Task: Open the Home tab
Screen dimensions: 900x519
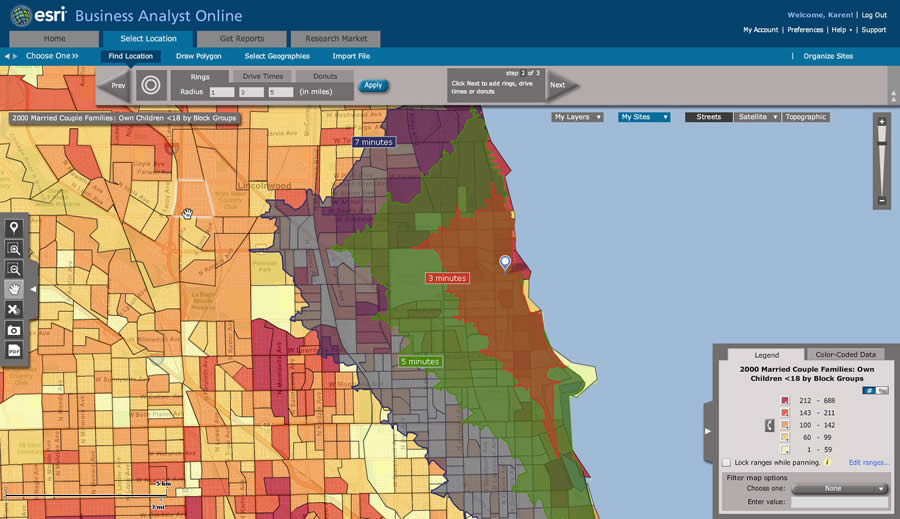Action: (55, 38)
